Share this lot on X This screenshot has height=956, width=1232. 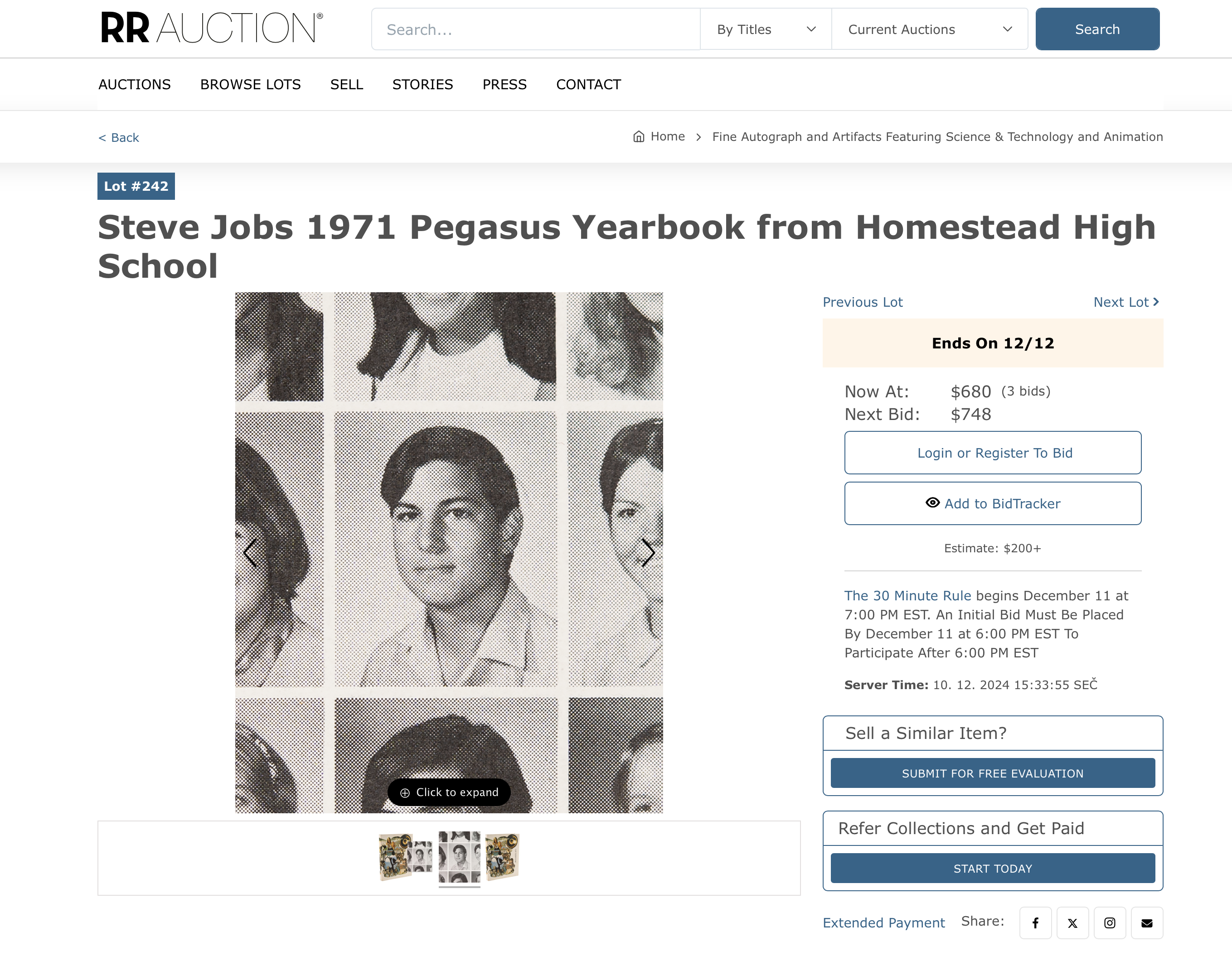pos(1072,923)
